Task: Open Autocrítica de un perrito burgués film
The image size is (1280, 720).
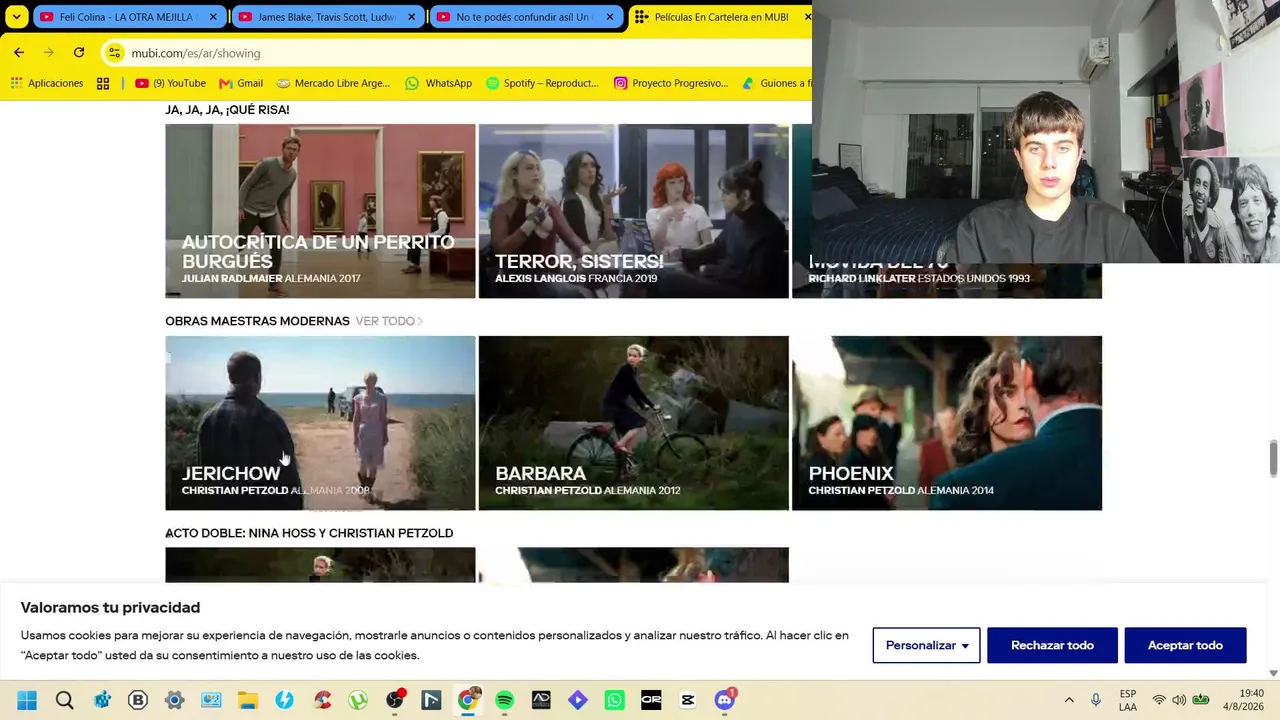Action: 320,211
